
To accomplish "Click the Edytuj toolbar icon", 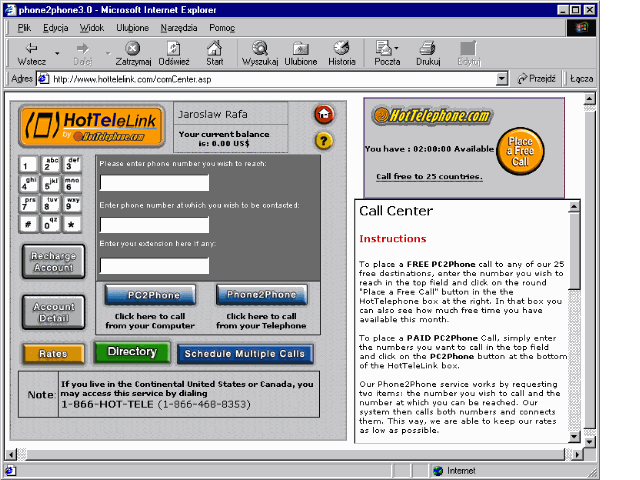I will (469, 49).
